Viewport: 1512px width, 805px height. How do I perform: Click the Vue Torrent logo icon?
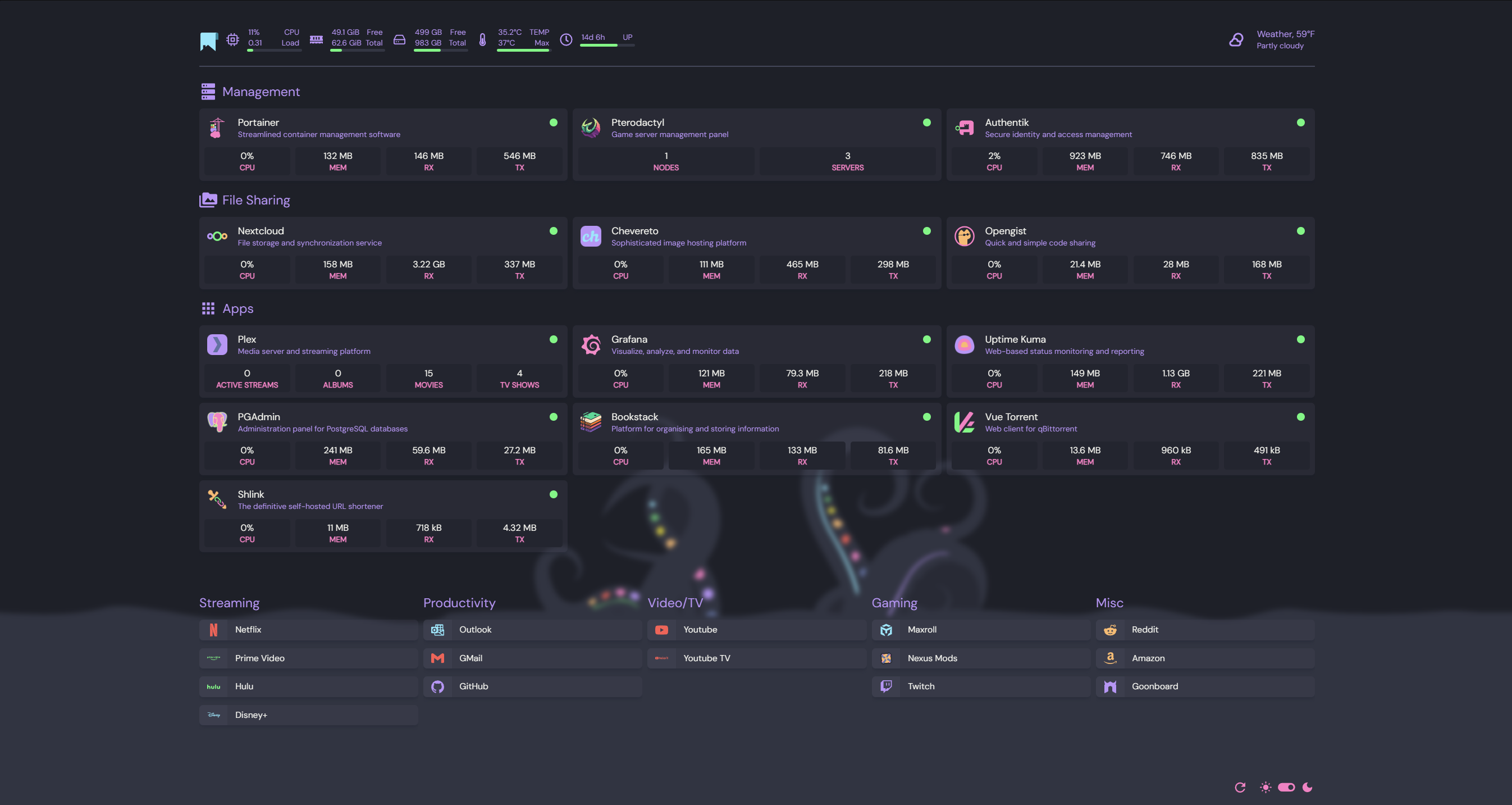pyautogui.click(x=964, y=421)
